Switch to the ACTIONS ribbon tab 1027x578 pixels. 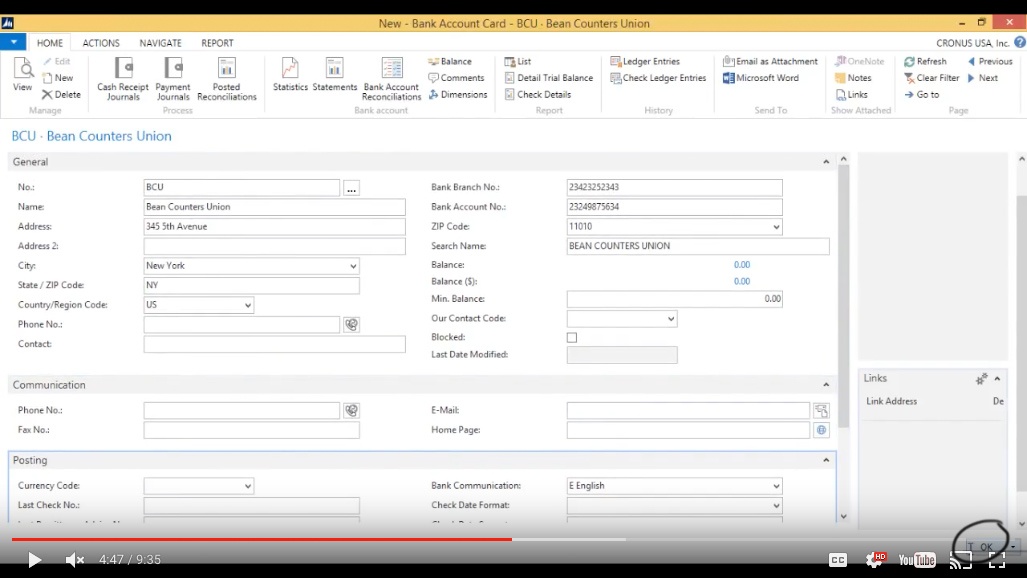click(x=101, y=43)
